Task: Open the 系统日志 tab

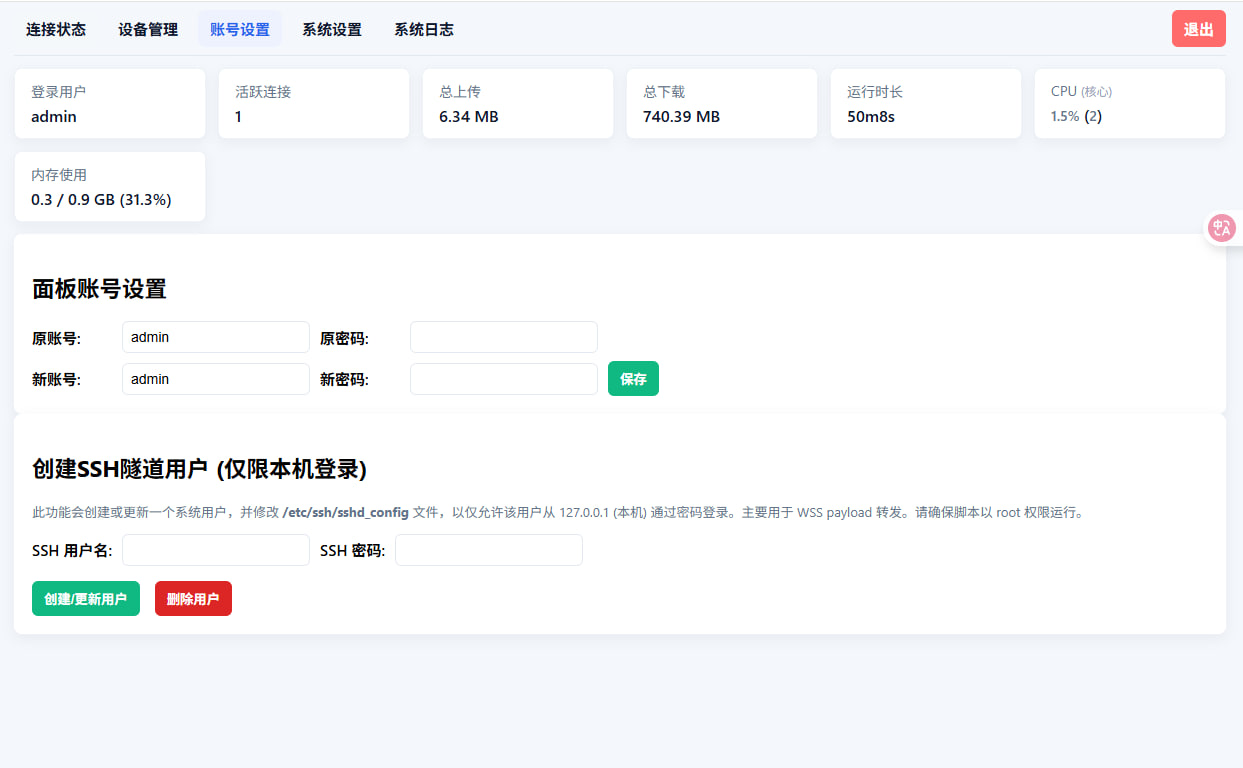Action: [424, 30]
